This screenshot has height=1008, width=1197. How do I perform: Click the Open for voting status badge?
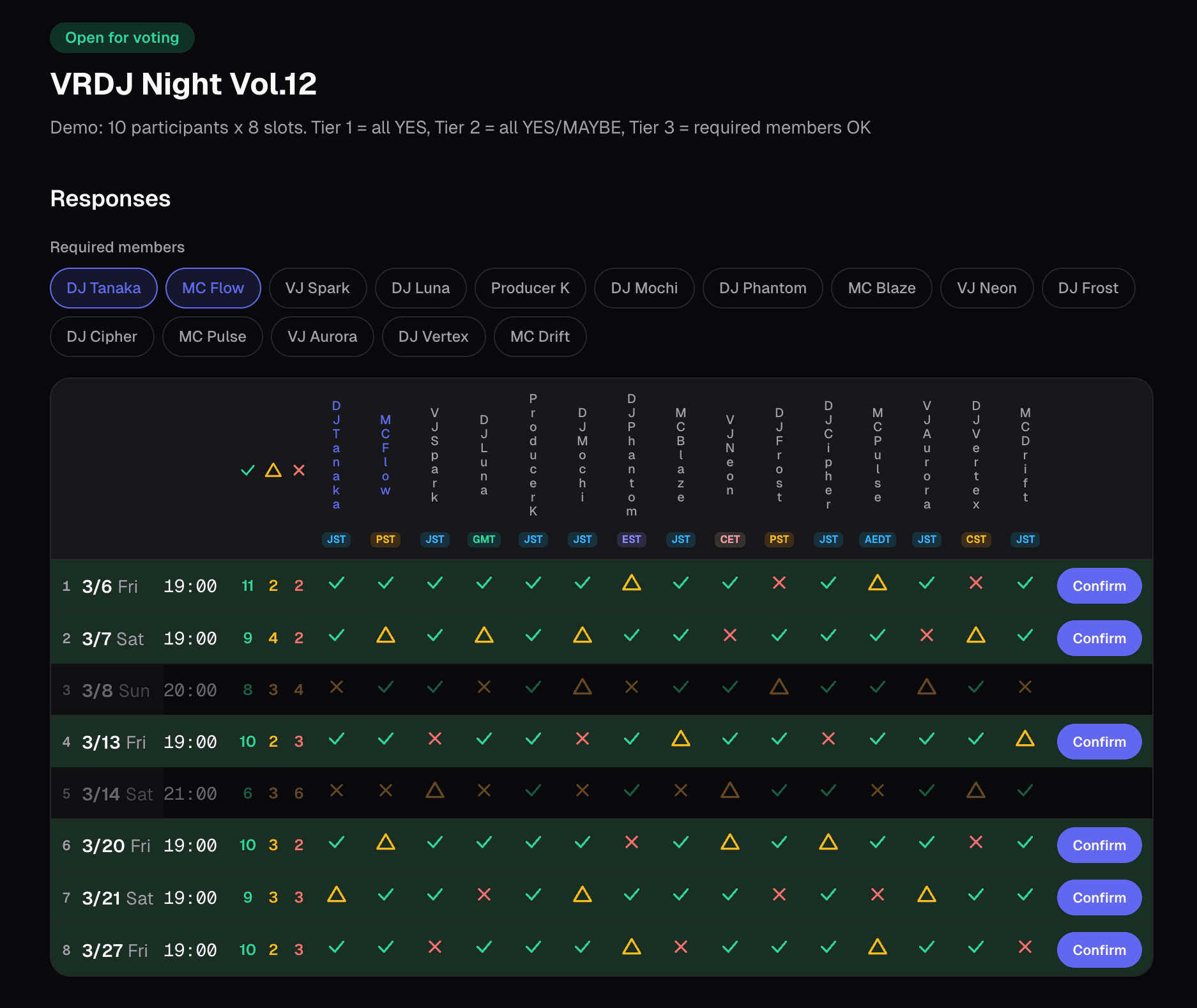coord(122,37)
